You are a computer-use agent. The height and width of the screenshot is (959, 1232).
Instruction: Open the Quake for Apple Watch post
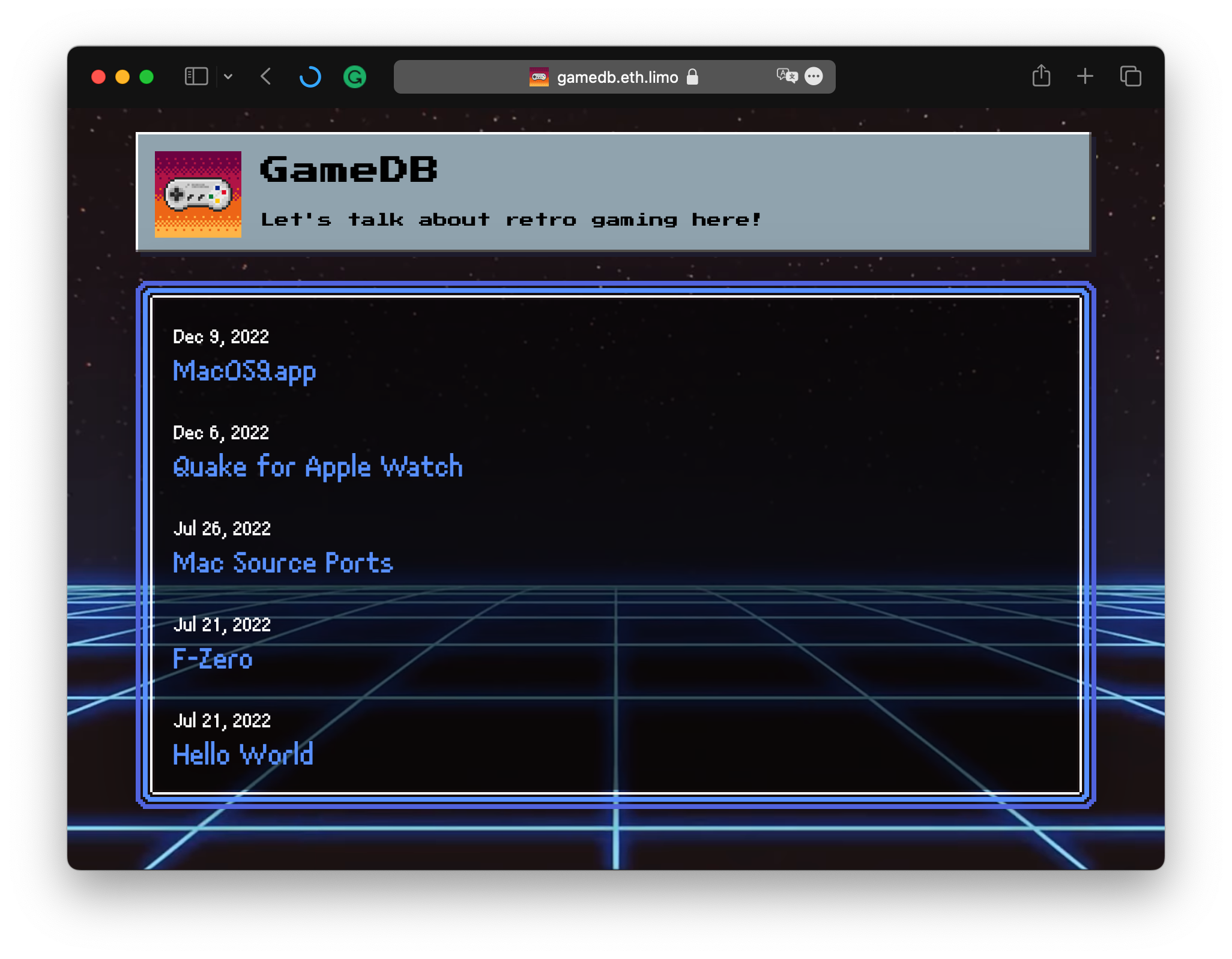[x=318, y=467]
